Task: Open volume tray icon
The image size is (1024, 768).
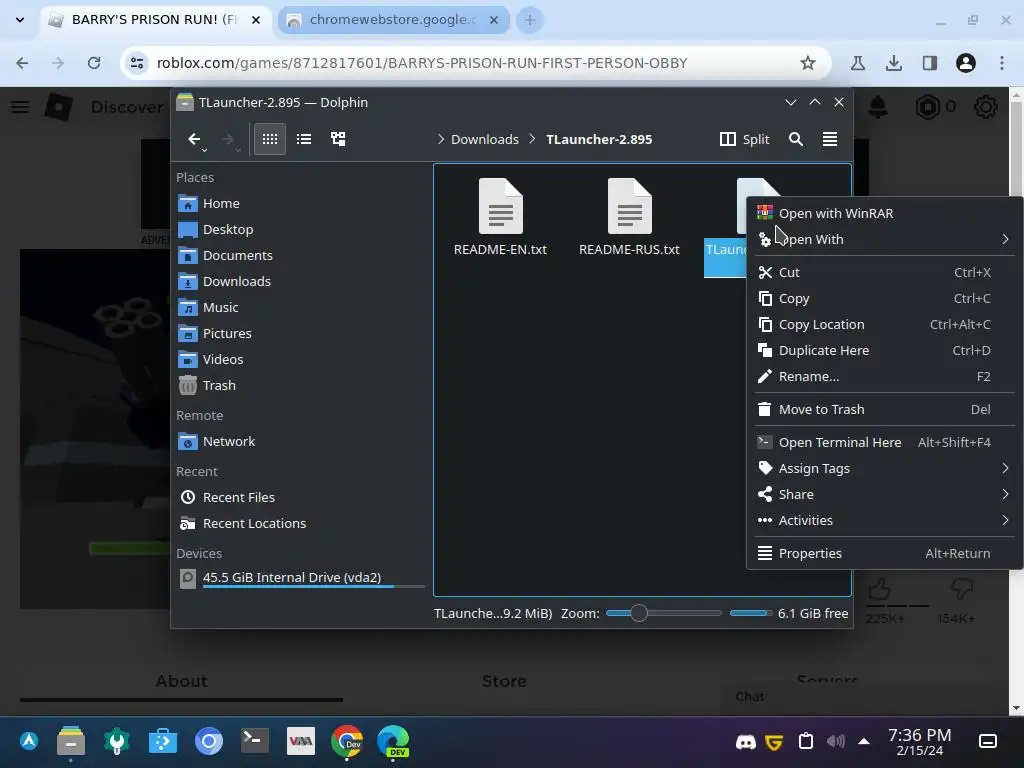Action: (835, 741)
